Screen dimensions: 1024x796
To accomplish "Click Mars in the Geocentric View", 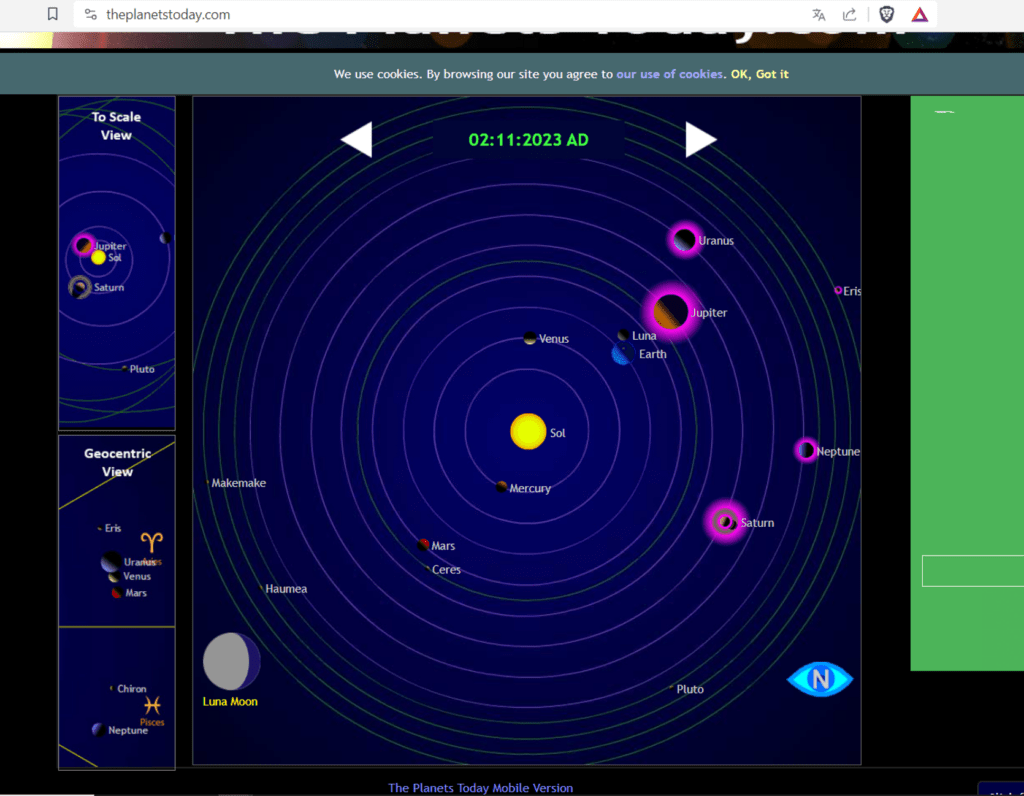I will tap(117, 593).
